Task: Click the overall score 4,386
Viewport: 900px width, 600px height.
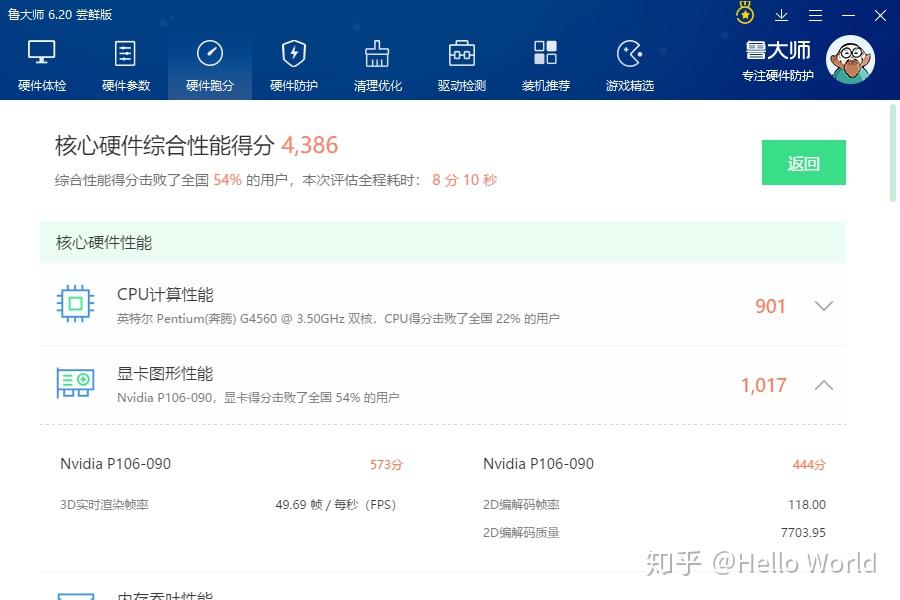Action: 310,145
